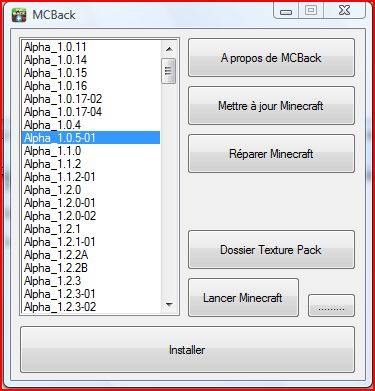
Task: Minimize the MCBack window
Action: (286, 11)
